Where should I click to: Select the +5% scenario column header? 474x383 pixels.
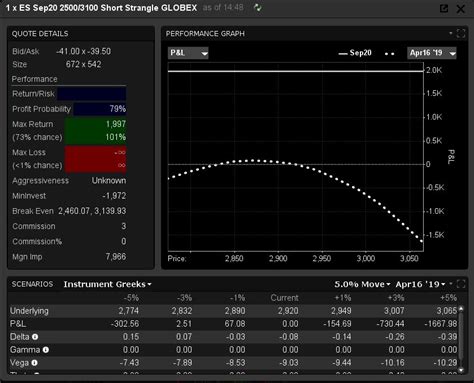click(449, 298)
